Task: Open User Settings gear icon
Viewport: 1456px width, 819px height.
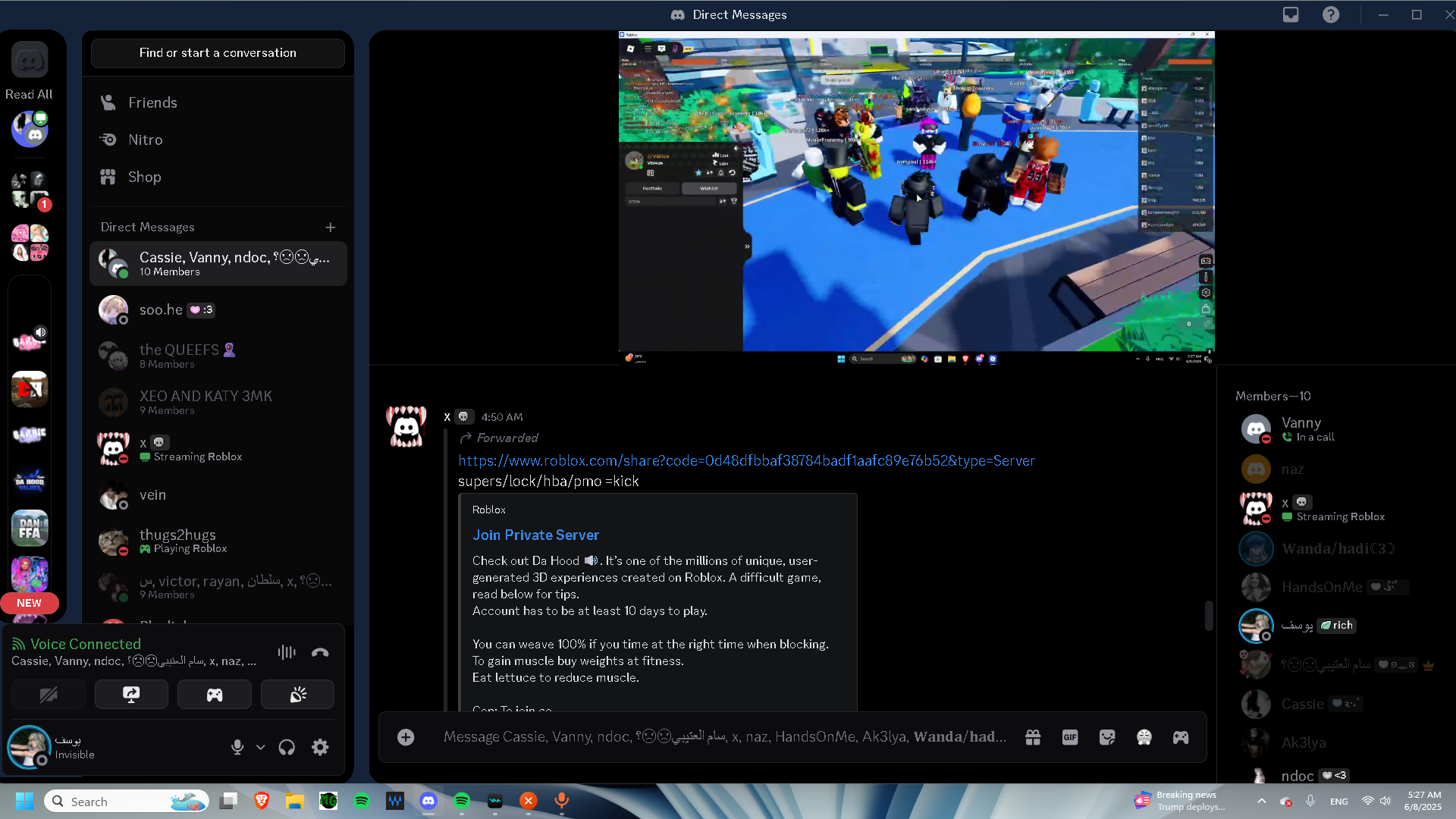Action: [x=320, y=747]
